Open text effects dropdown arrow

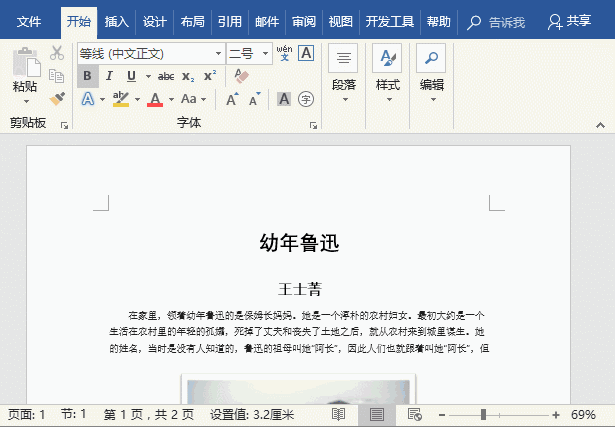pos(102,99)
